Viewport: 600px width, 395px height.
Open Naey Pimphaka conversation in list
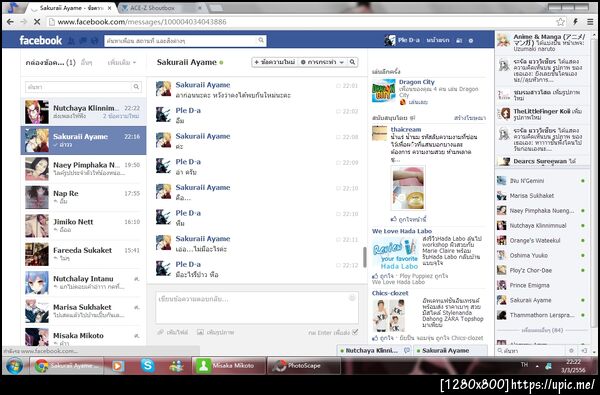pos(83,168)
